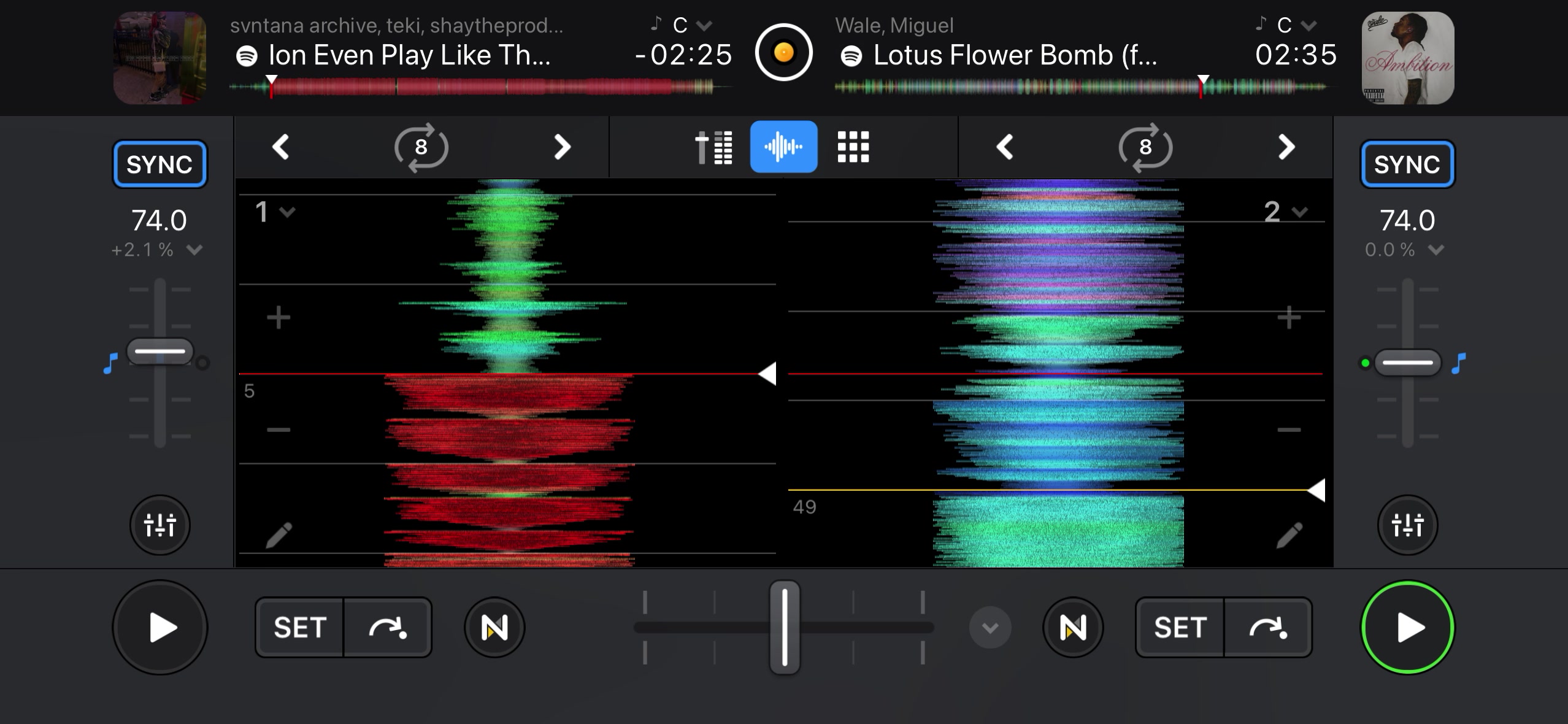Viewport: 1568px width, 724px height.
Task: Toggle deck 2 eight-beat loop
Action: (1145, 147)
